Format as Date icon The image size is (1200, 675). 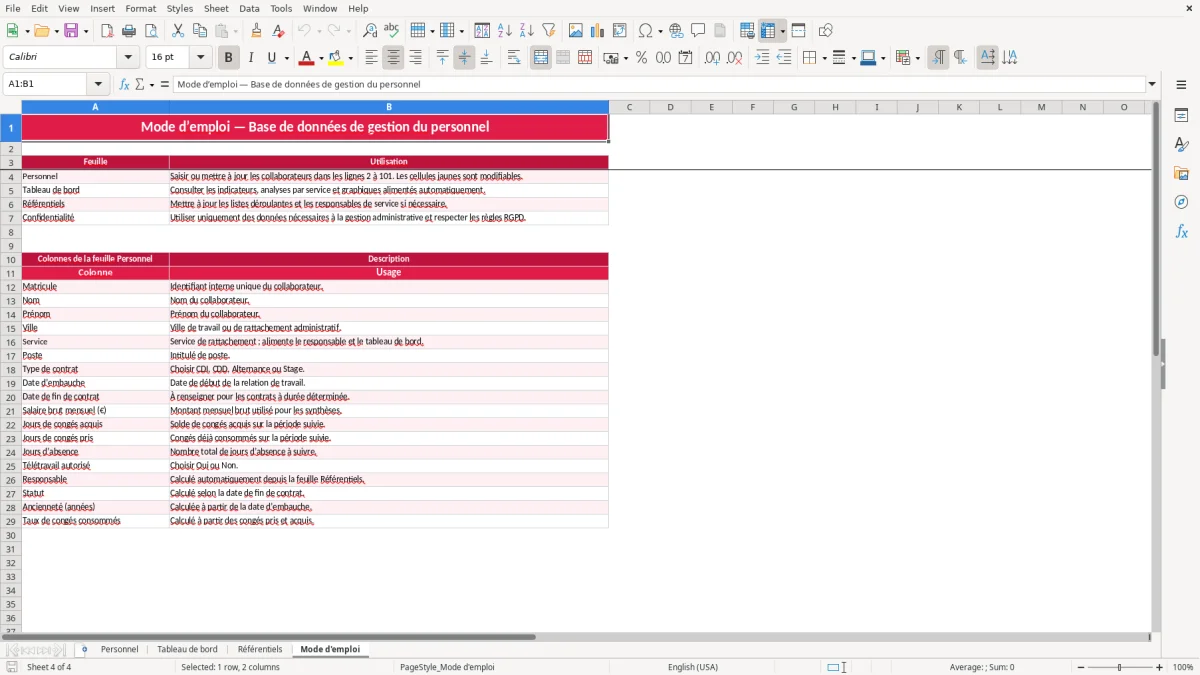(x=686, y=58)
